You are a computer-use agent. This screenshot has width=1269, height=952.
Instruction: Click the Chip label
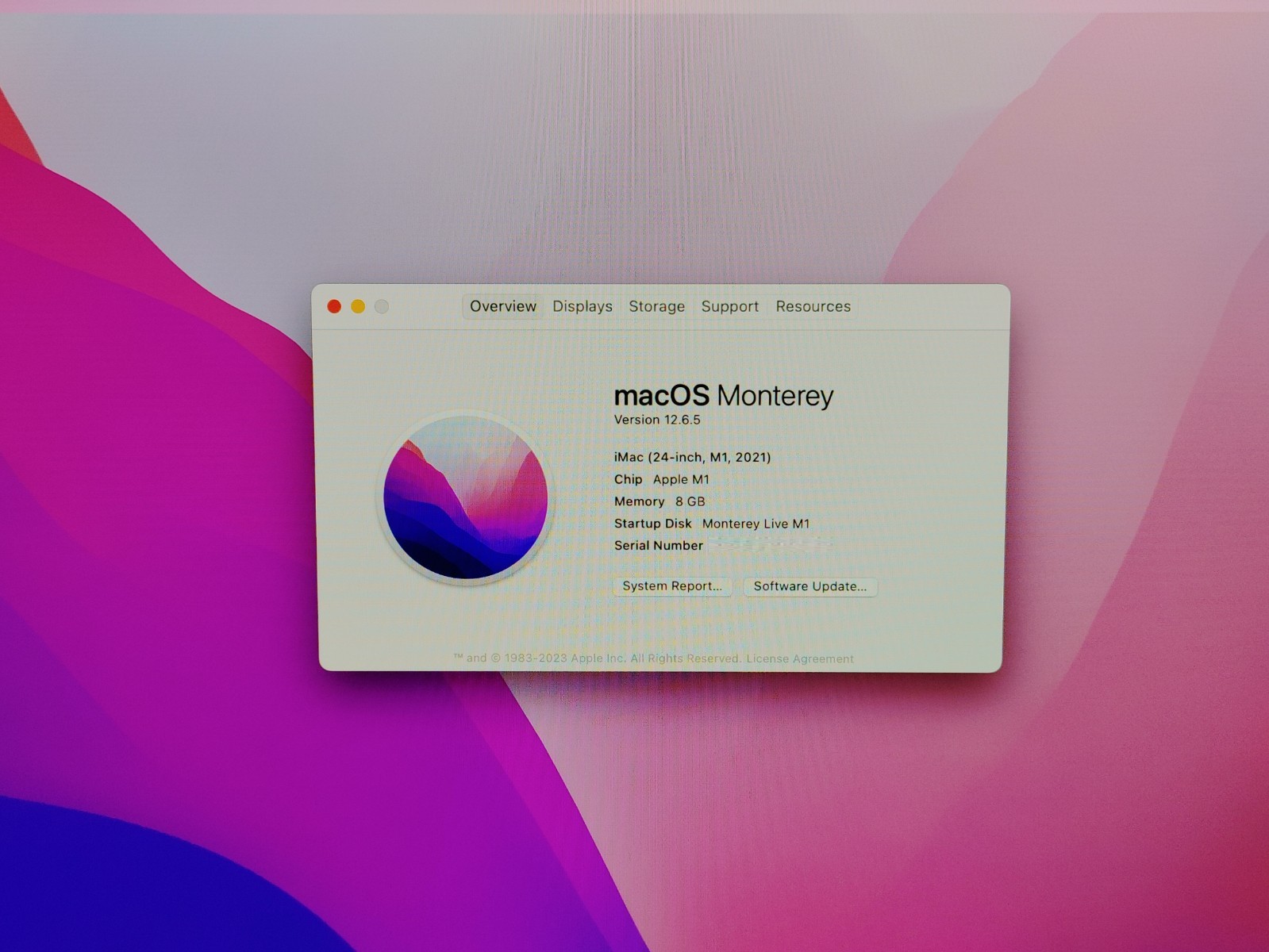pyautogui.click(x=628, y=479)
